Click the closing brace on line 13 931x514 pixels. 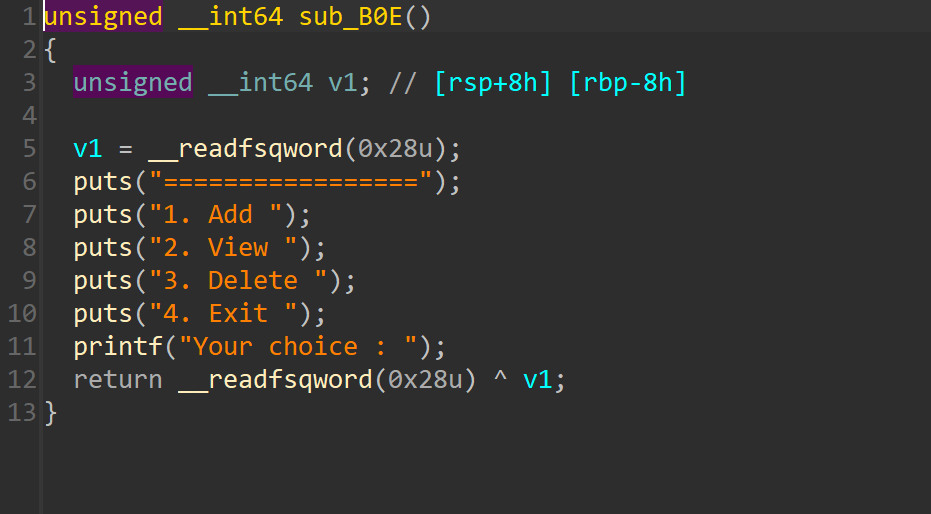(x=51, y=412)
